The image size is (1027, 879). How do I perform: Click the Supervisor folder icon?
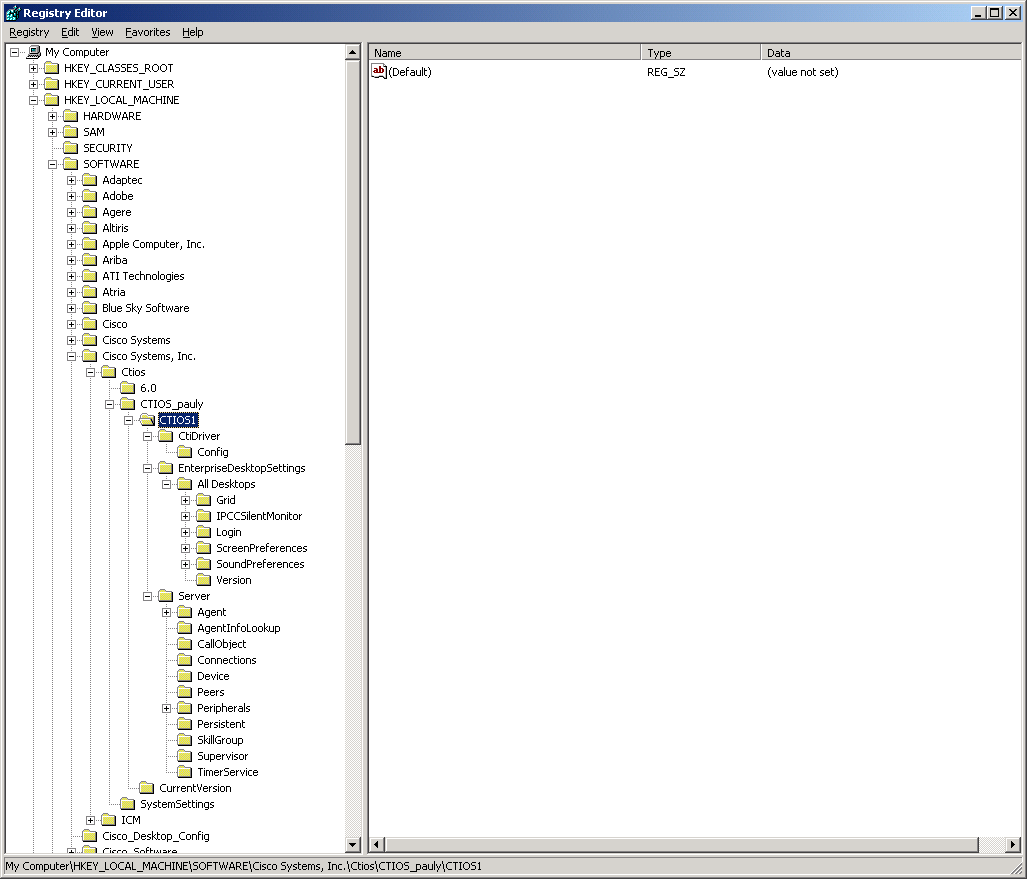185,757
